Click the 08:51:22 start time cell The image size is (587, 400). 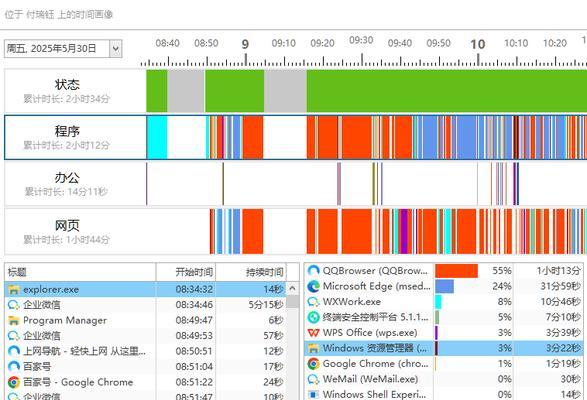(194, 382)
